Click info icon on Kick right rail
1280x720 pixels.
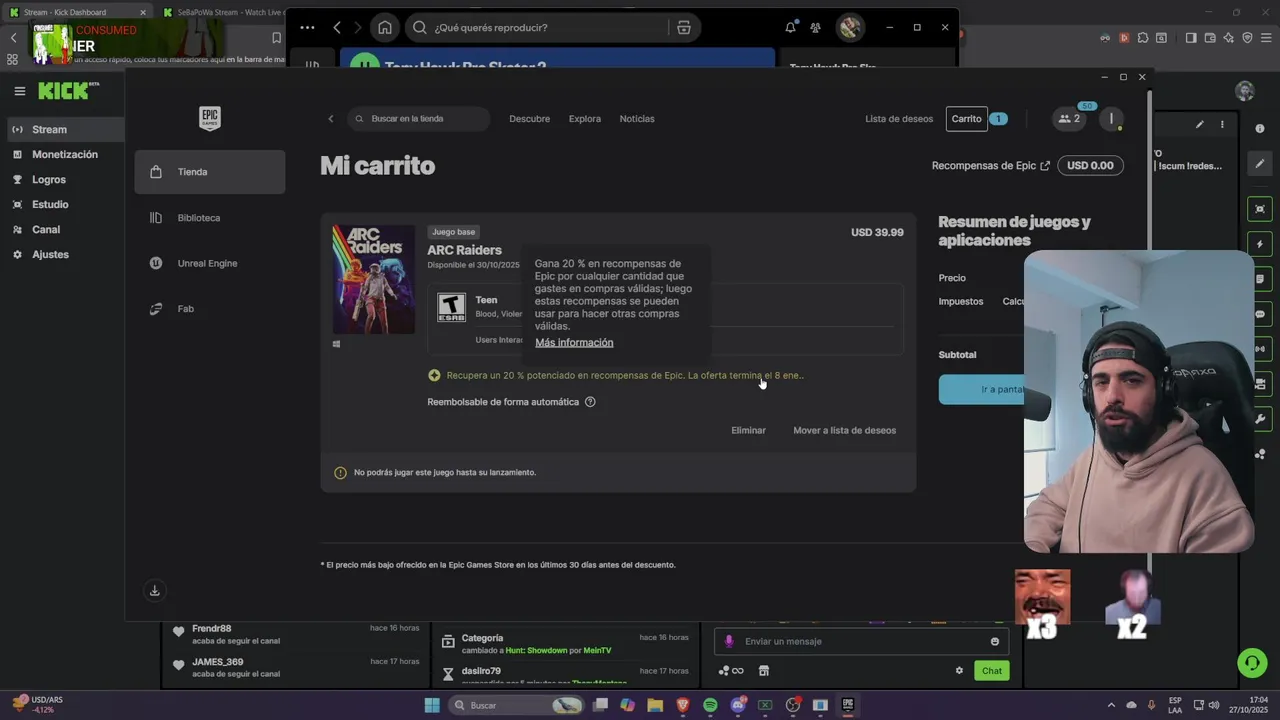click(x=1260, y=129)
